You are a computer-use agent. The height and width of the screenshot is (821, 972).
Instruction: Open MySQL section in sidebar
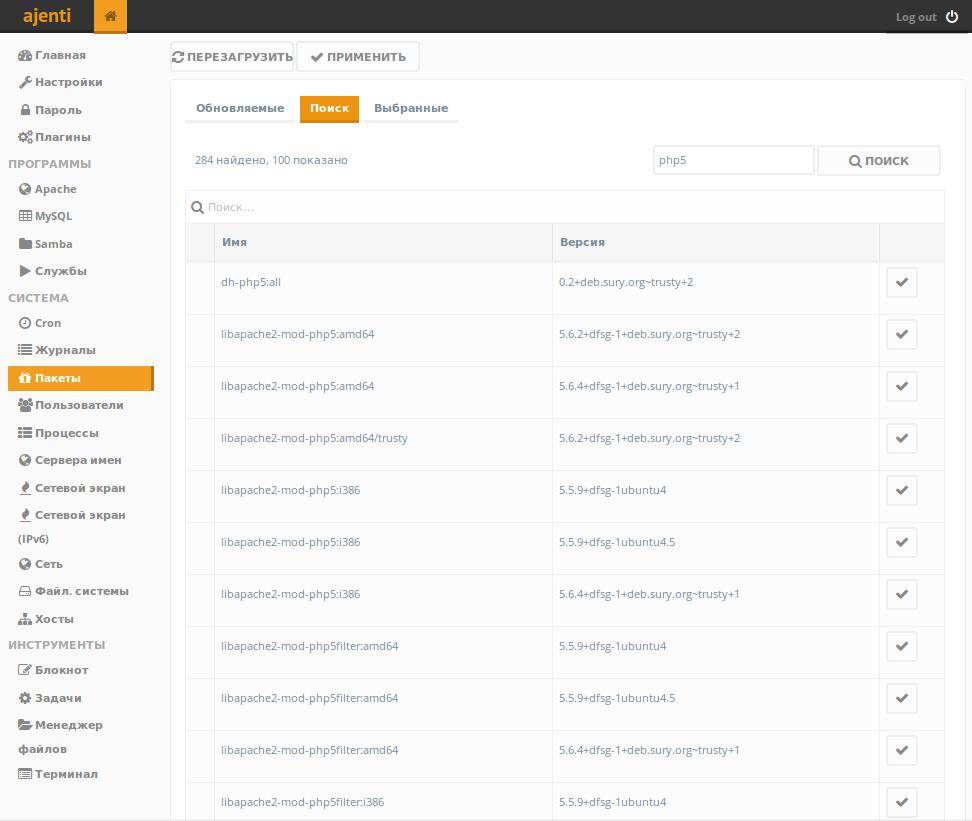pyautogui.click(x=53, y=216)
